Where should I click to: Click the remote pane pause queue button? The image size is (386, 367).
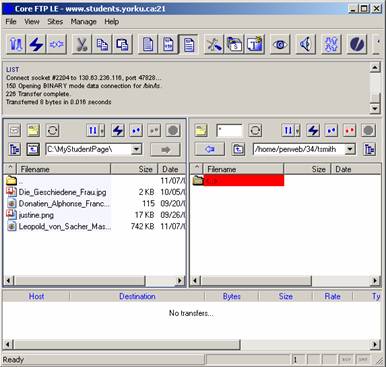[x=288, y=130]
